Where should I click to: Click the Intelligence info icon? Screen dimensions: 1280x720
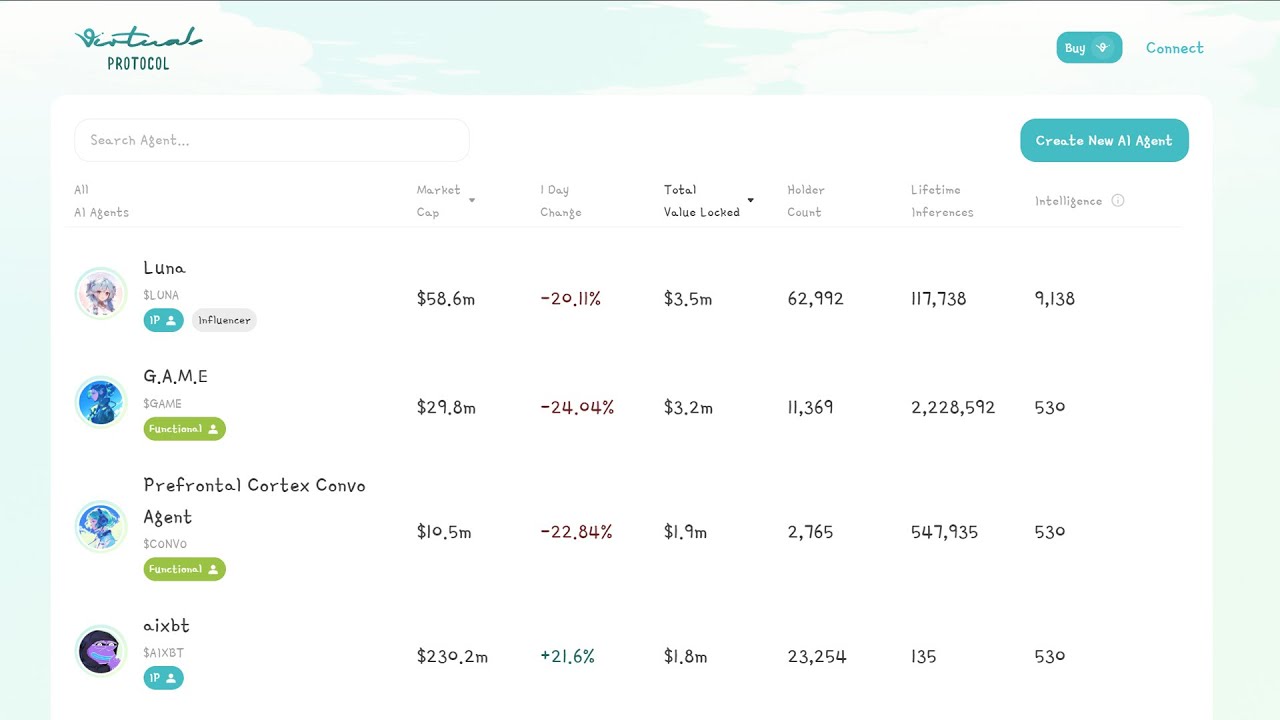[1118, 201]
